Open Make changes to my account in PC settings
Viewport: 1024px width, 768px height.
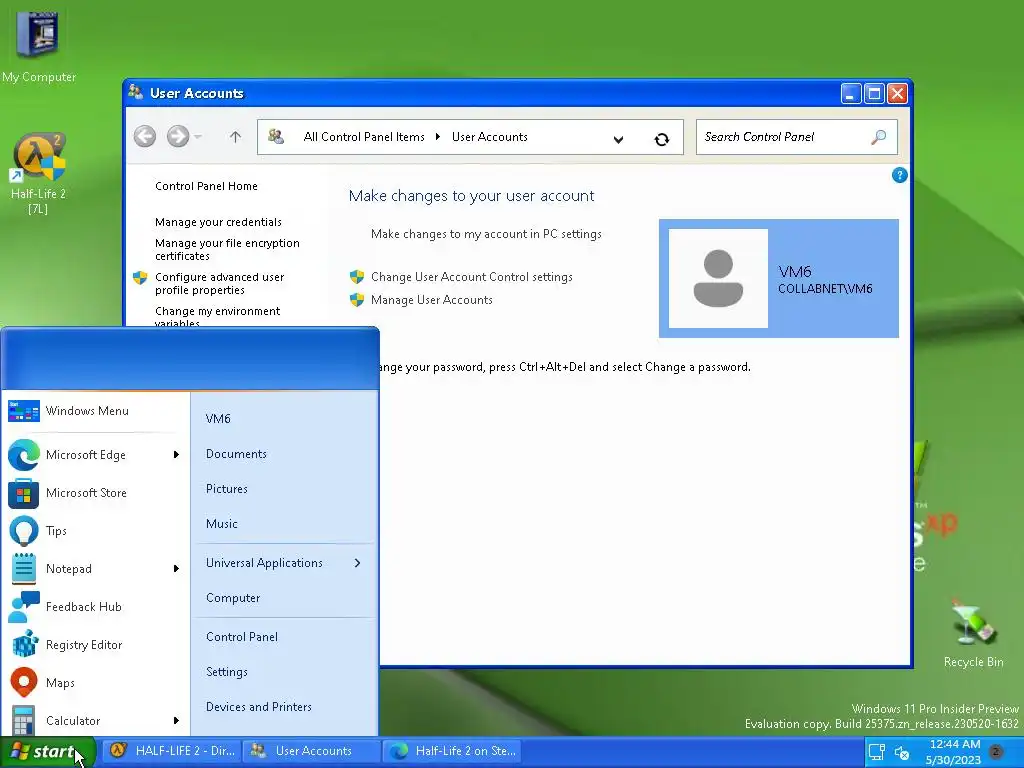coord(486,234)
